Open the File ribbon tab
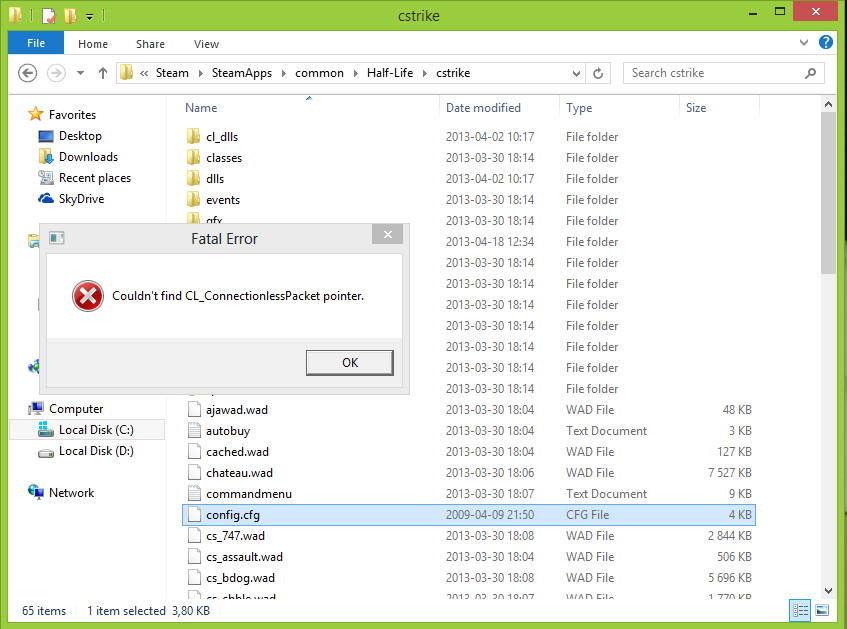 pyautogui.click(x=36, y=43)
